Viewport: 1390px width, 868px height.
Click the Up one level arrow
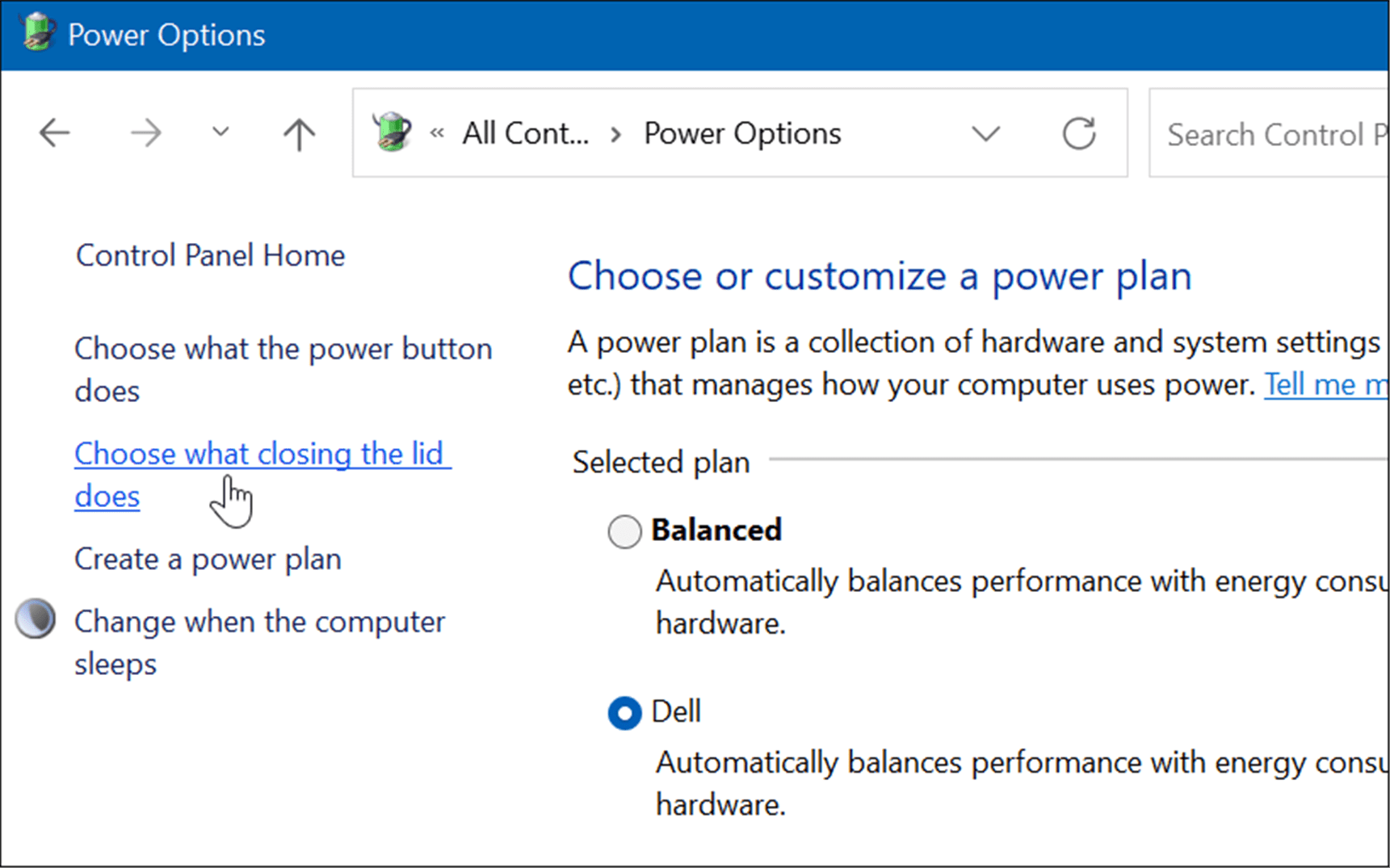299,134
